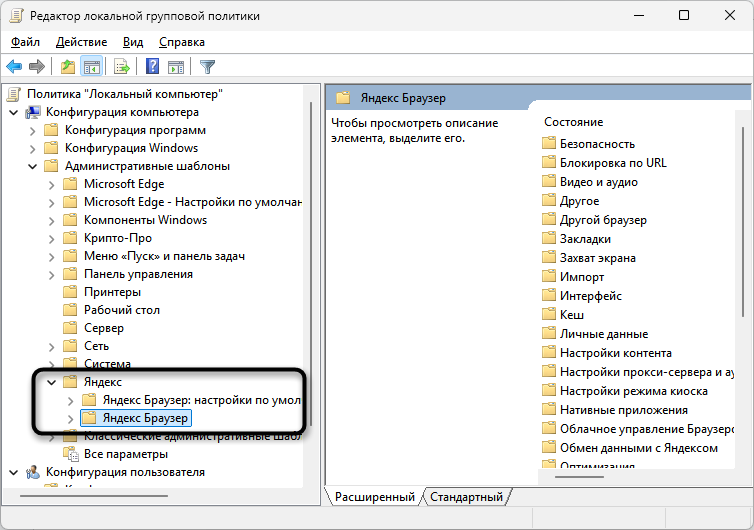Screen dimensions: 754x530
Task: Click the Все параметры settings icon
Action: coord(71,454)
